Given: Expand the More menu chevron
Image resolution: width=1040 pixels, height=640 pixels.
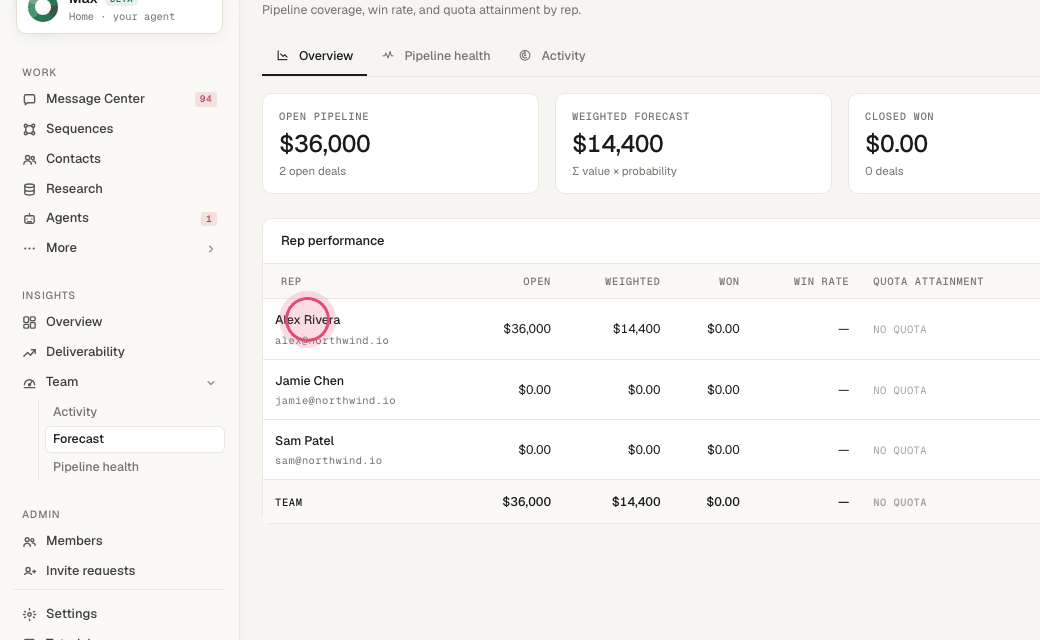Looking at the screenshot, I should click(x=211, y=249).
